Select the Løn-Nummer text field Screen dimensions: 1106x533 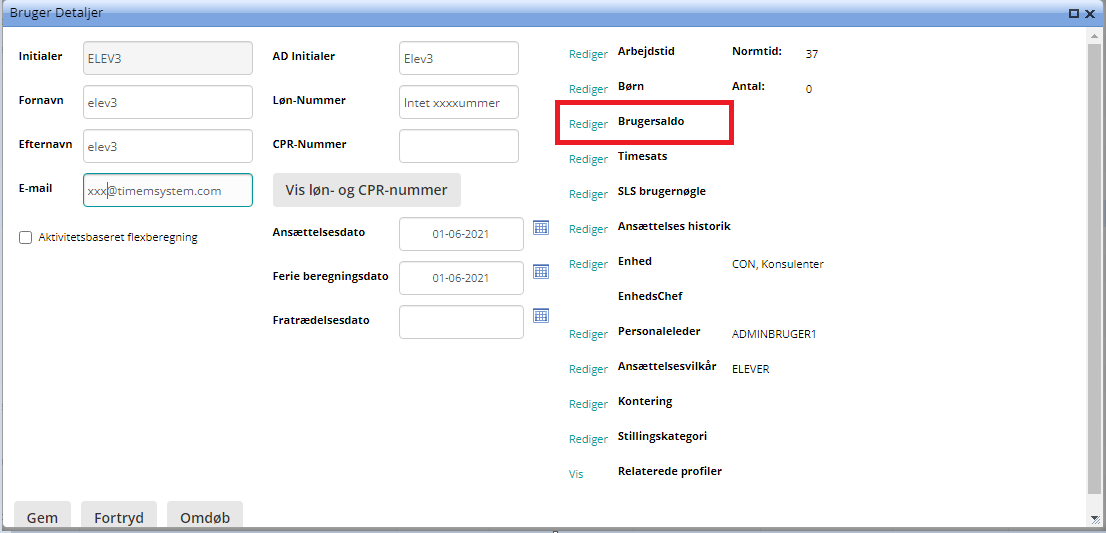point(458,102)
